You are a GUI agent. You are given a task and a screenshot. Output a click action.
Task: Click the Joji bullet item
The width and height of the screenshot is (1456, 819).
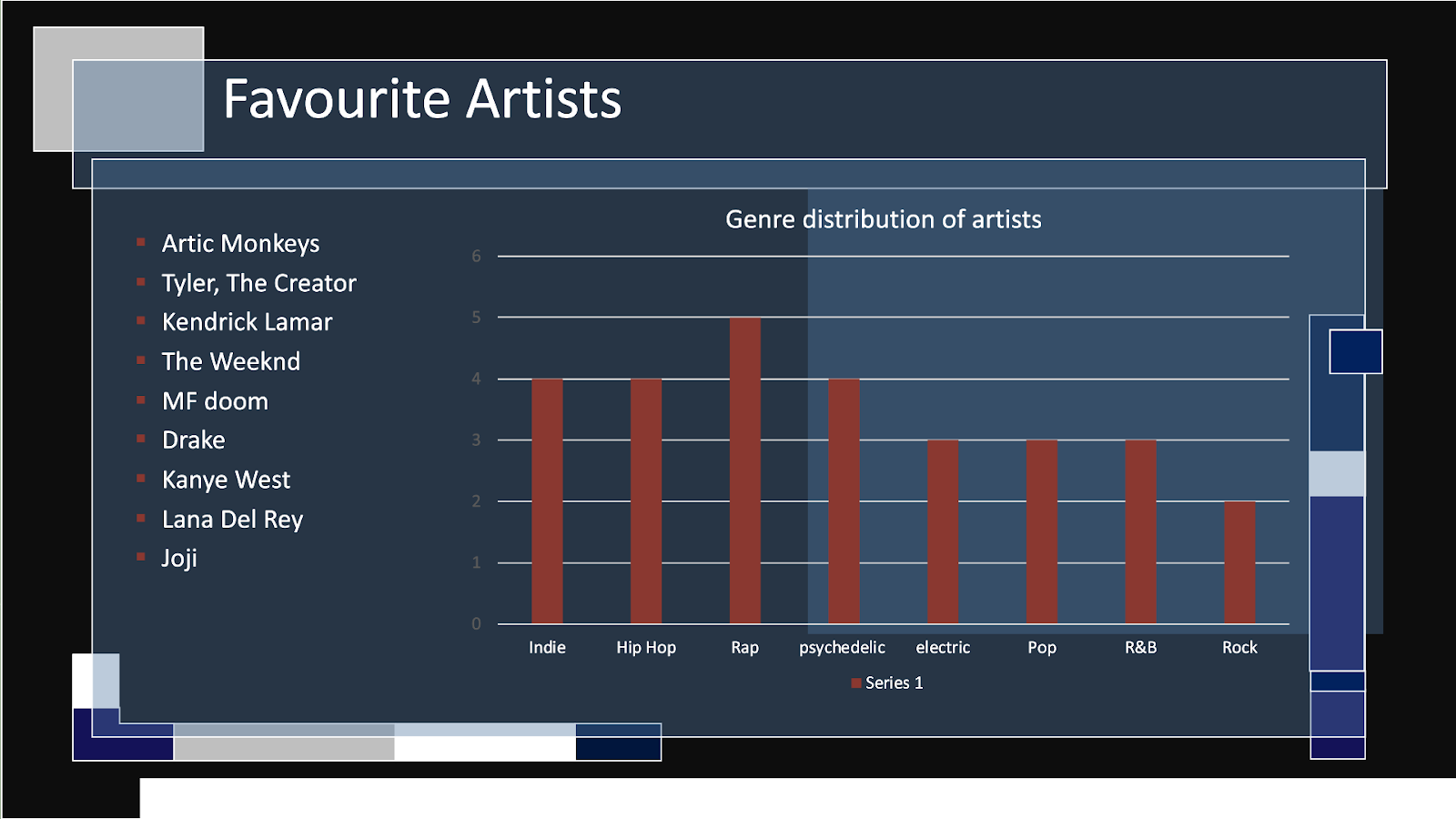179,559
